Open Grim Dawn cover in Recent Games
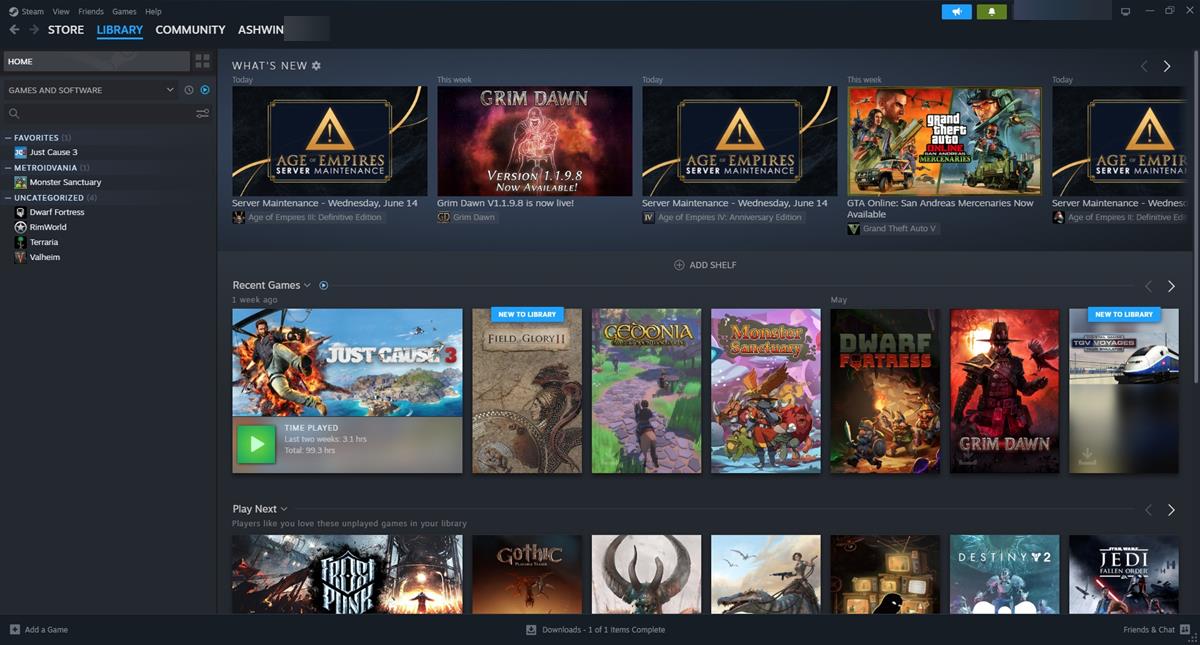 [1004, 390]
